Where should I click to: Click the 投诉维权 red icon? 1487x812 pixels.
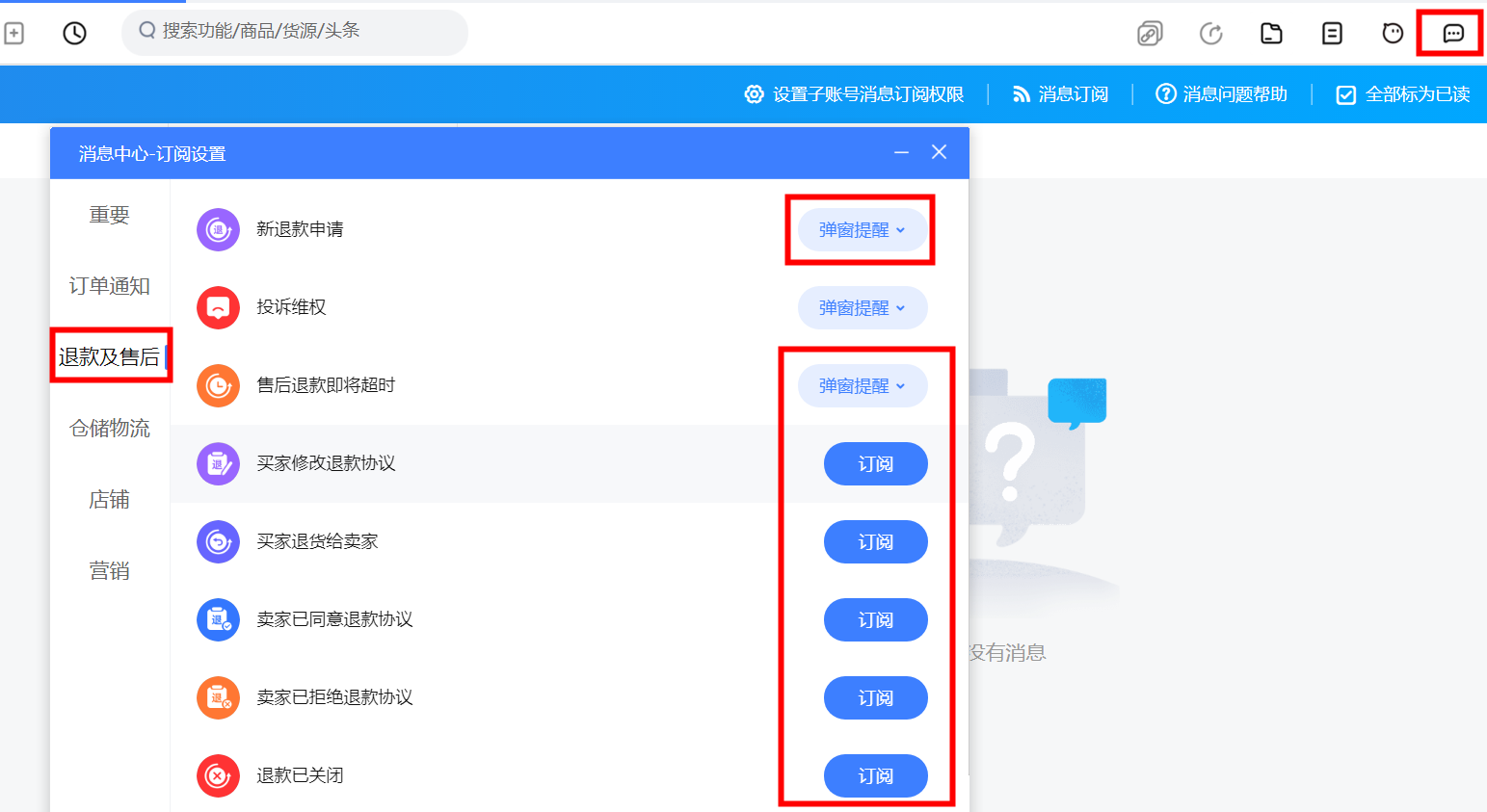(218, 307)
